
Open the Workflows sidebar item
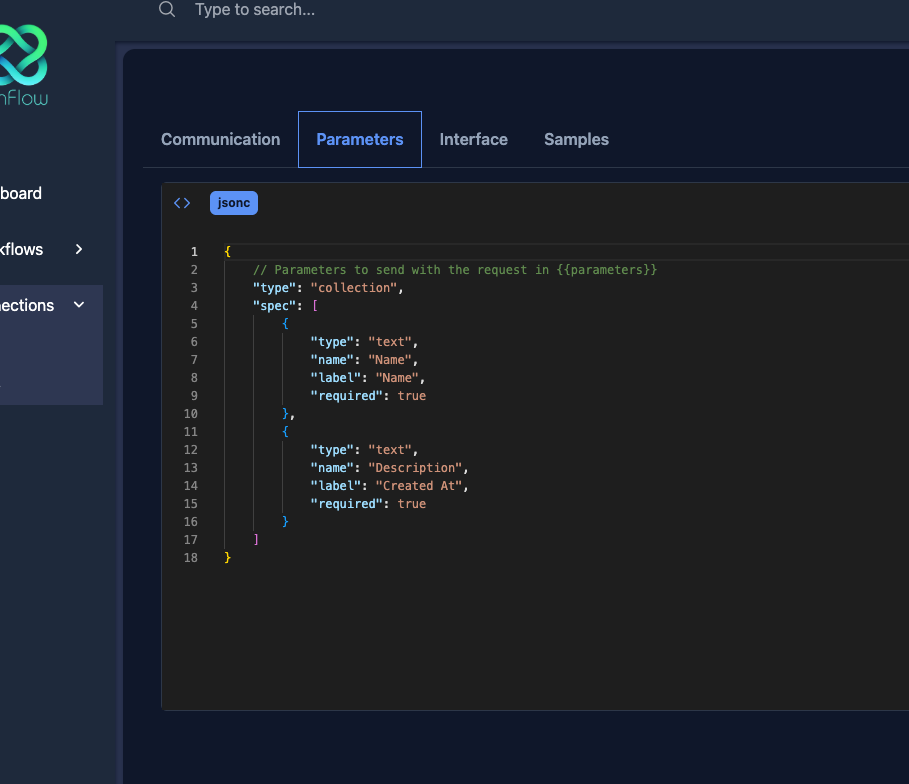pos(22,249)
